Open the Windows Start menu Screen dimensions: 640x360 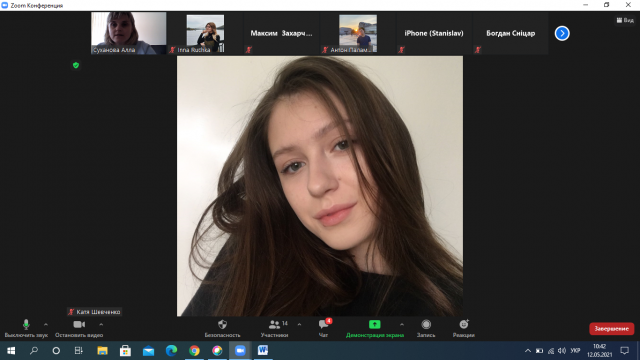tap(11, 351)
